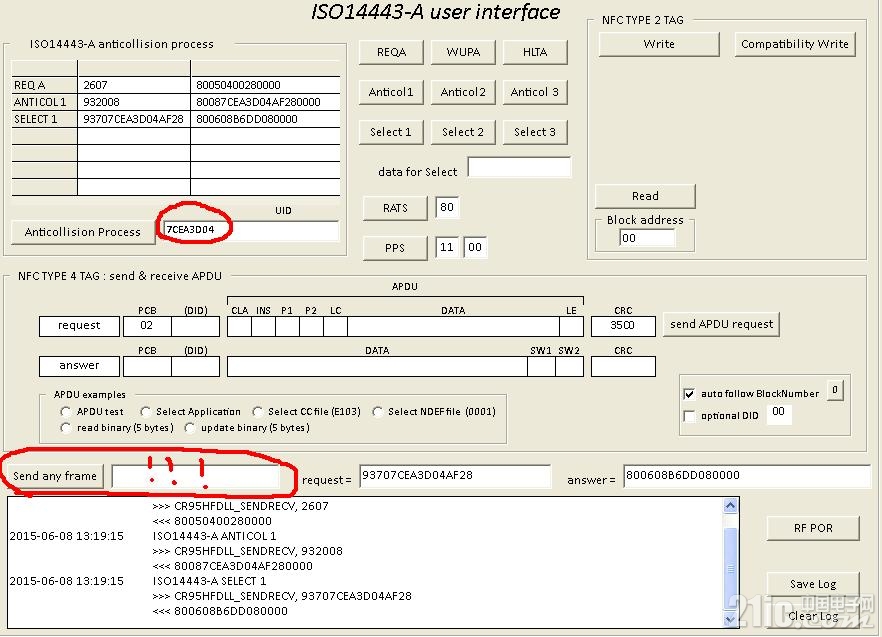Focus the Send any frame input field
The image size is (882, 637).
[x=196, y=477]
